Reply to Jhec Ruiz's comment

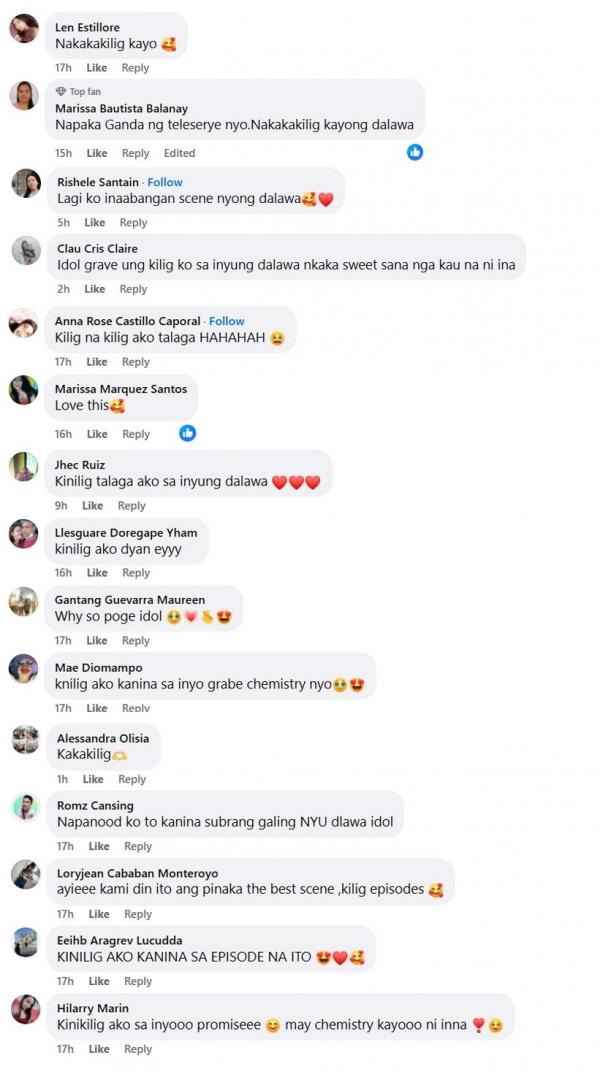coord(131,506)
